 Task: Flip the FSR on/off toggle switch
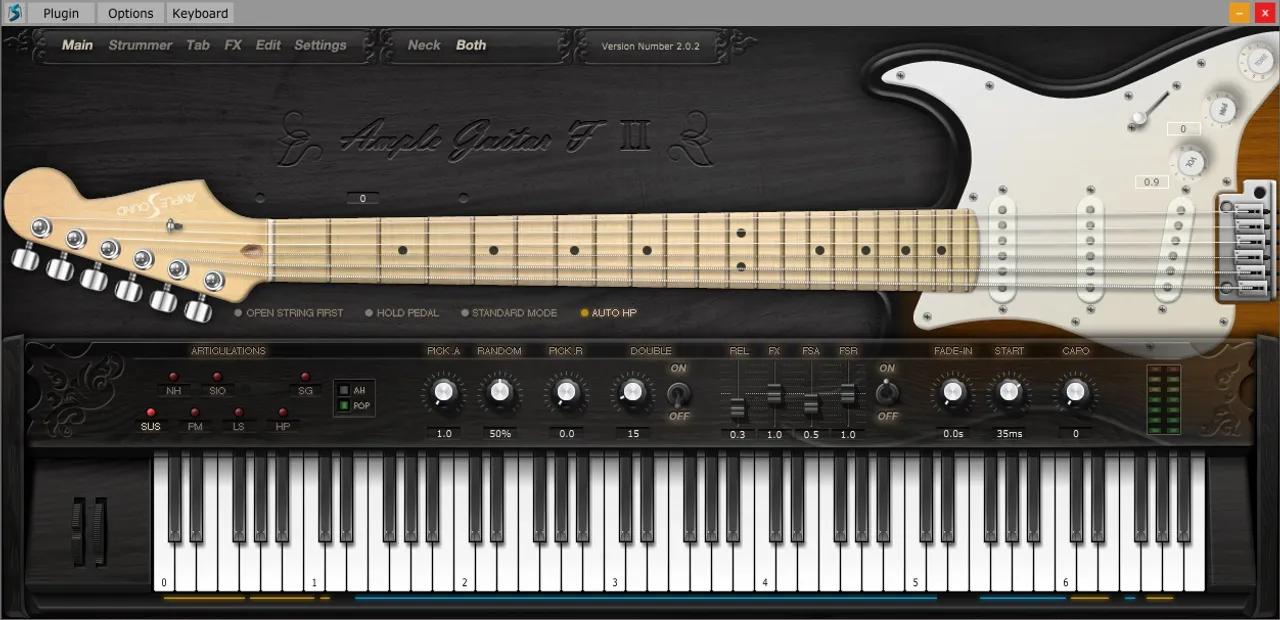[x=886, y=393]
